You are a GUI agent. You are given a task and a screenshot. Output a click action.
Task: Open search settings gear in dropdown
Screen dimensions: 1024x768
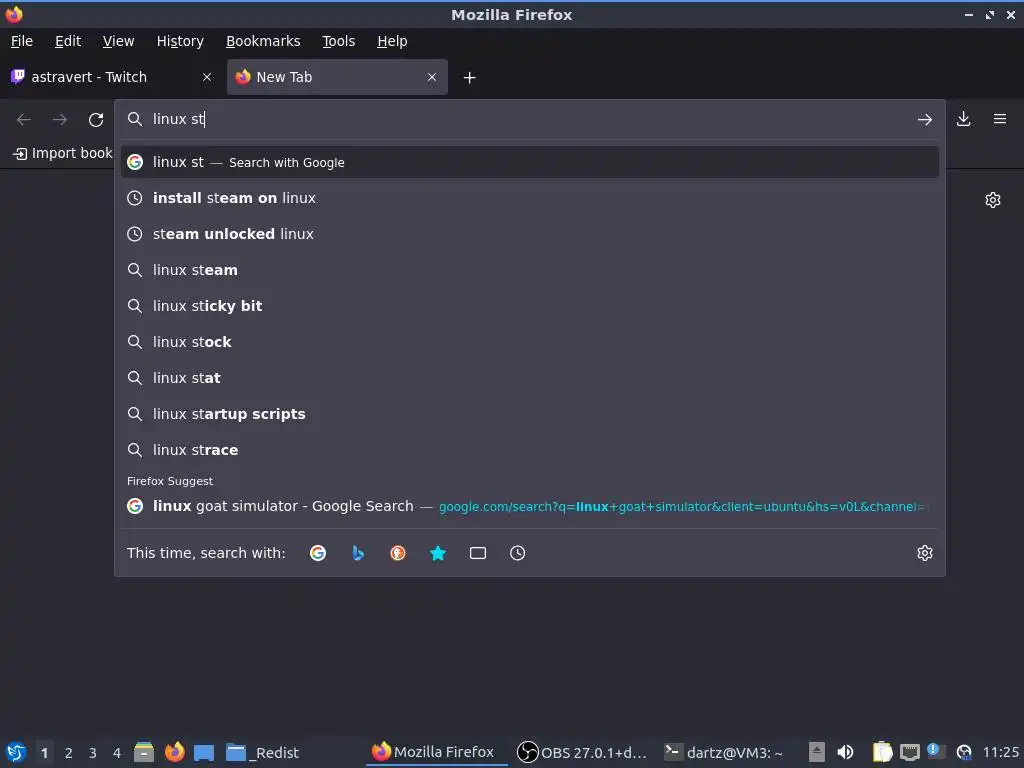click(925, 553)
